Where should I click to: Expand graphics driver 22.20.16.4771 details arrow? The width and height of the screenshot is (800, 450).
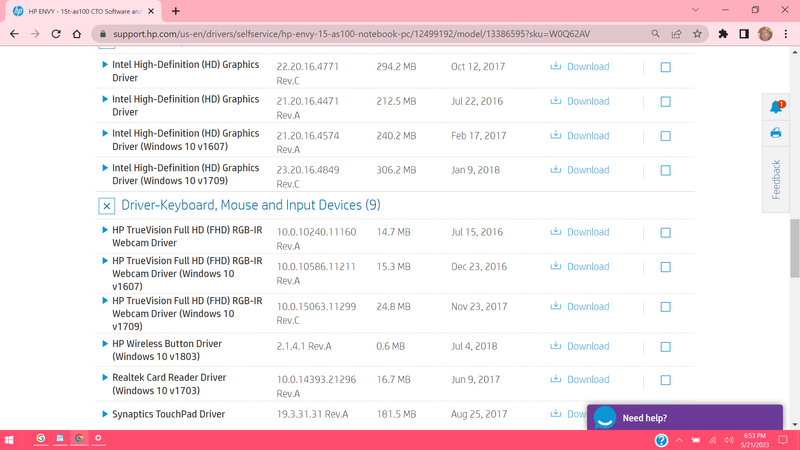coord(105,64)
